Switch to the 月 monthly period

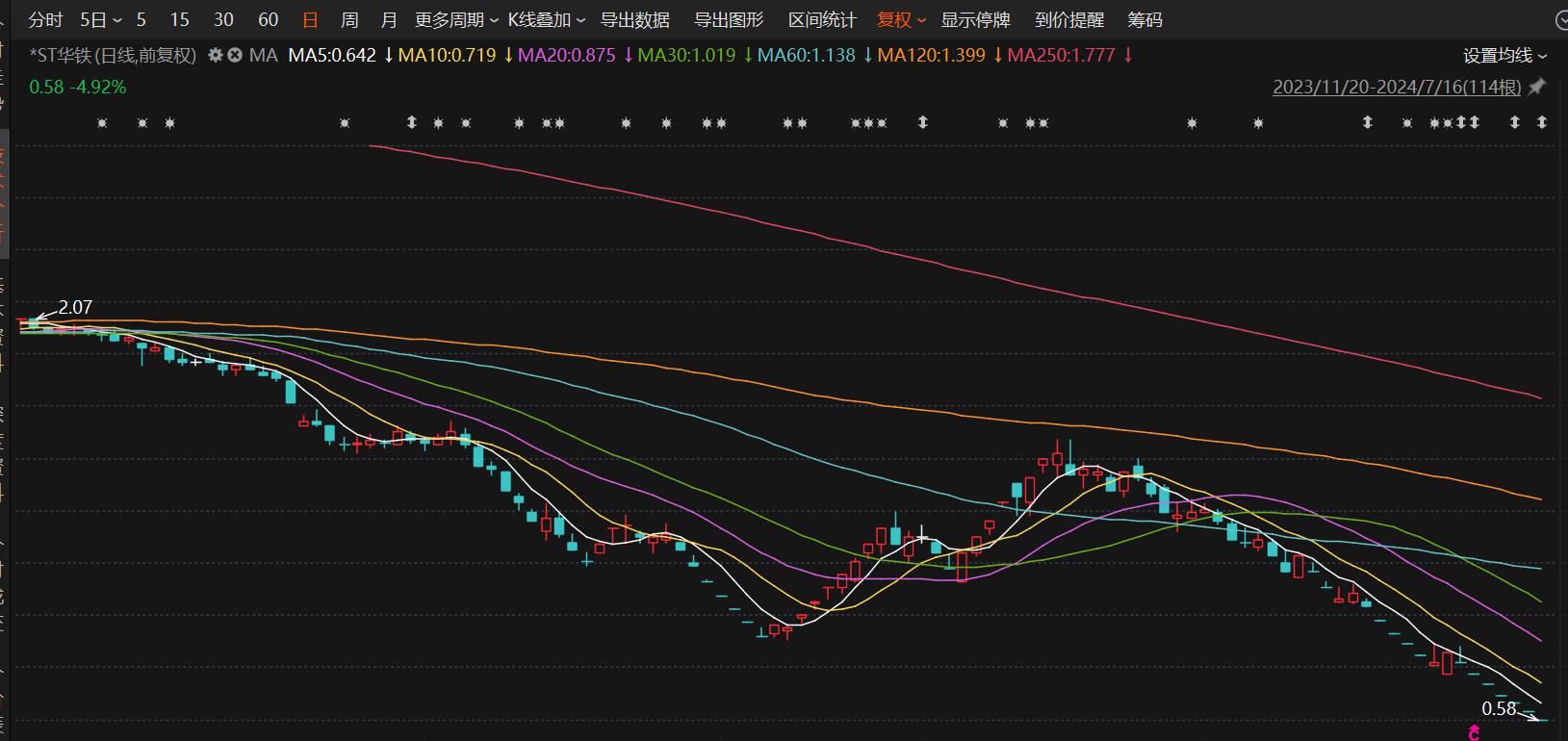pyautogui.click(x=389, y=19)
